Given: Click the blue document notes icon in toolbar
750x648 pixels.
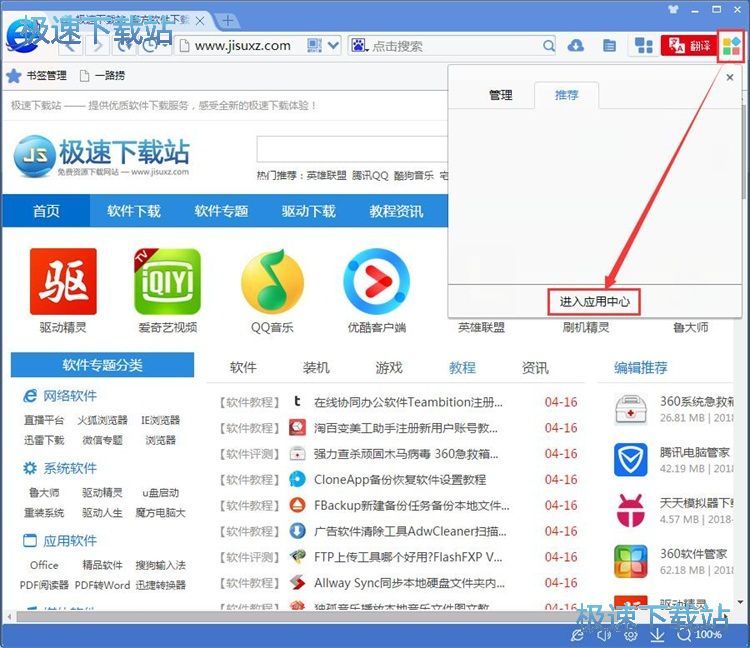Looking at the screenshot, I should point(609,46).
